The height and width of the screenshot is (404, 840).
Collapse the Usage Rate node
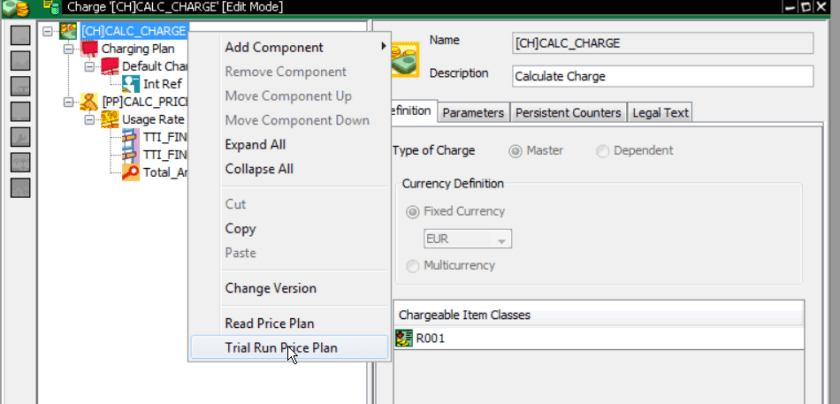[x=89, y=119]
